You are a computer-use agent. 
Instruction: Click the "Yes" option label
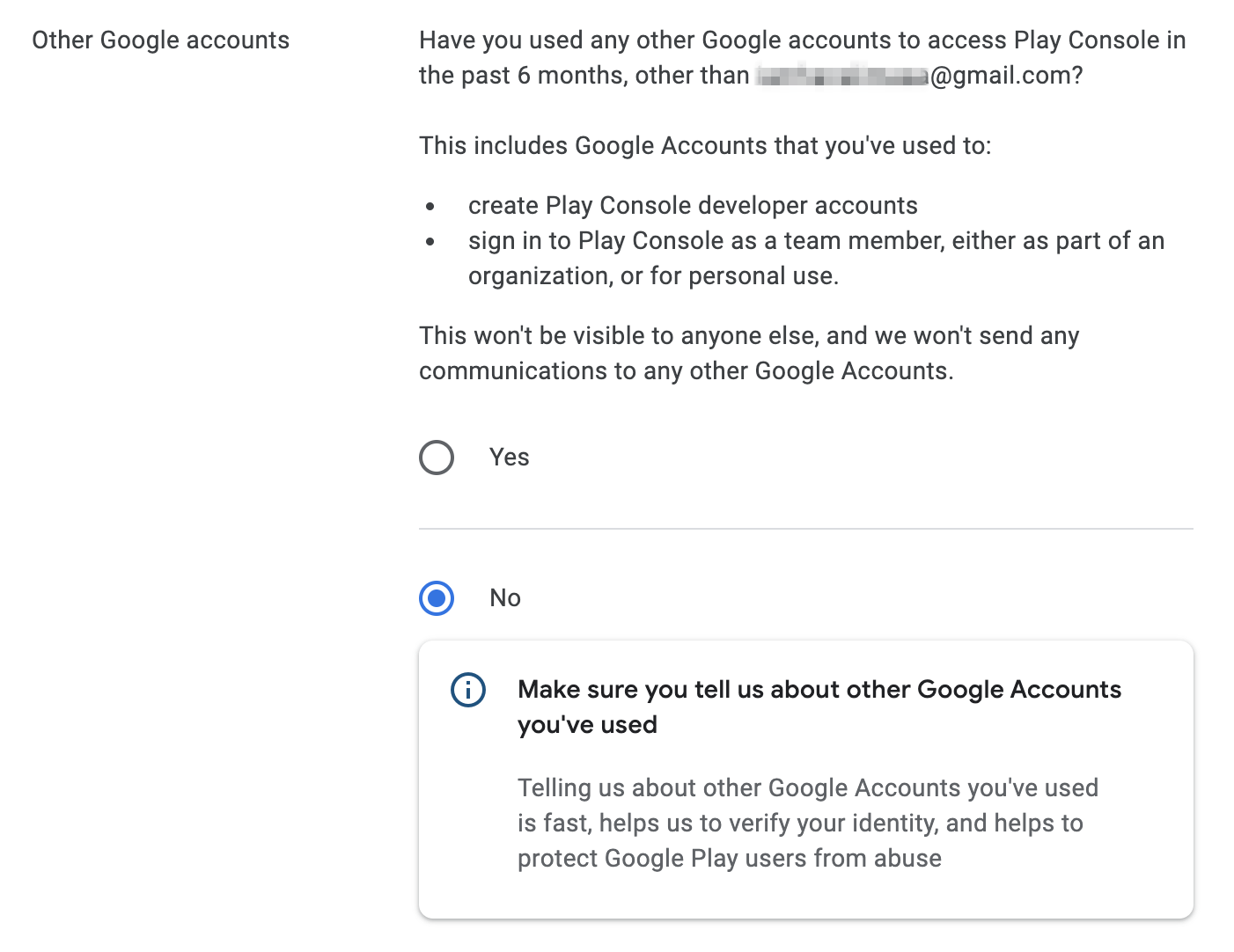(x=509, y=458)
